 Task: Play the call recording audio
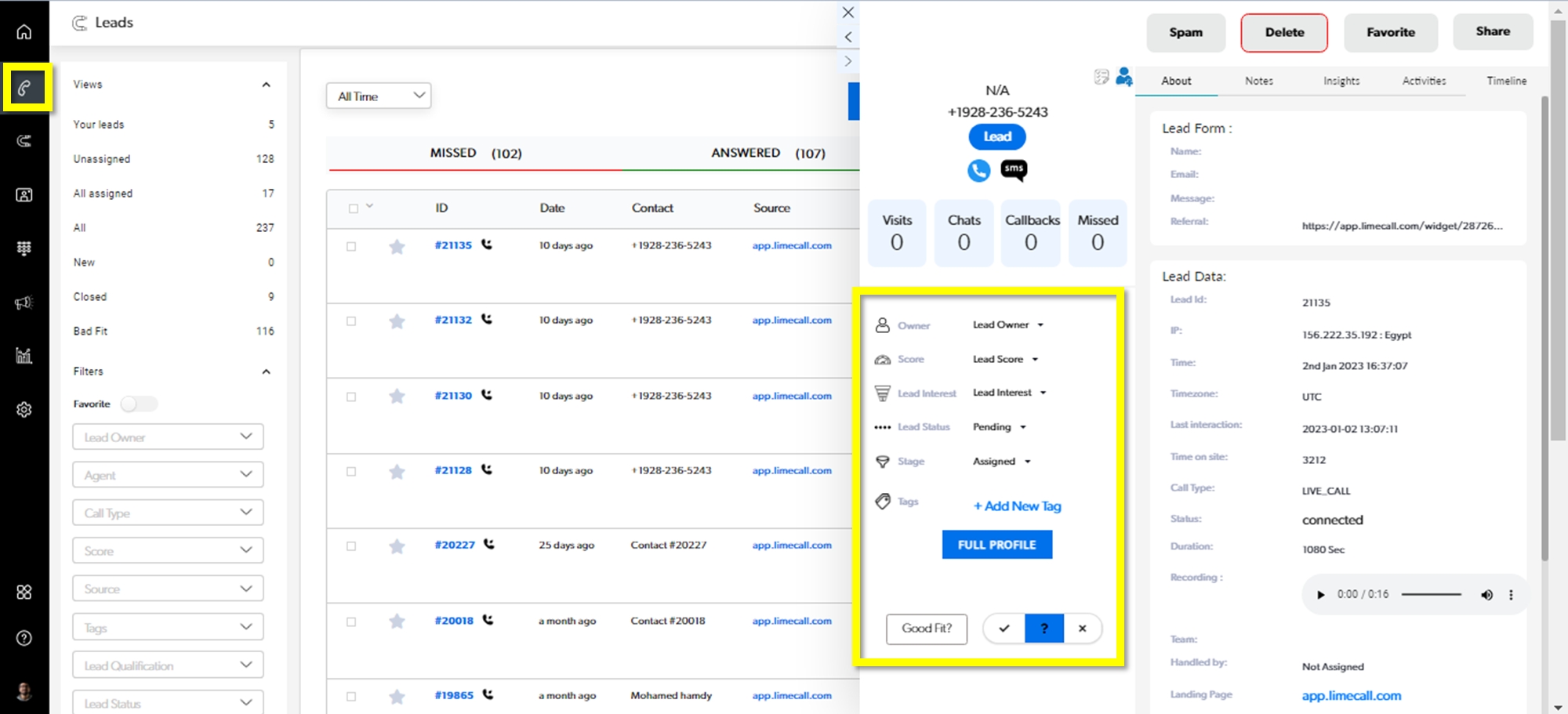[x=1320, y=595]
